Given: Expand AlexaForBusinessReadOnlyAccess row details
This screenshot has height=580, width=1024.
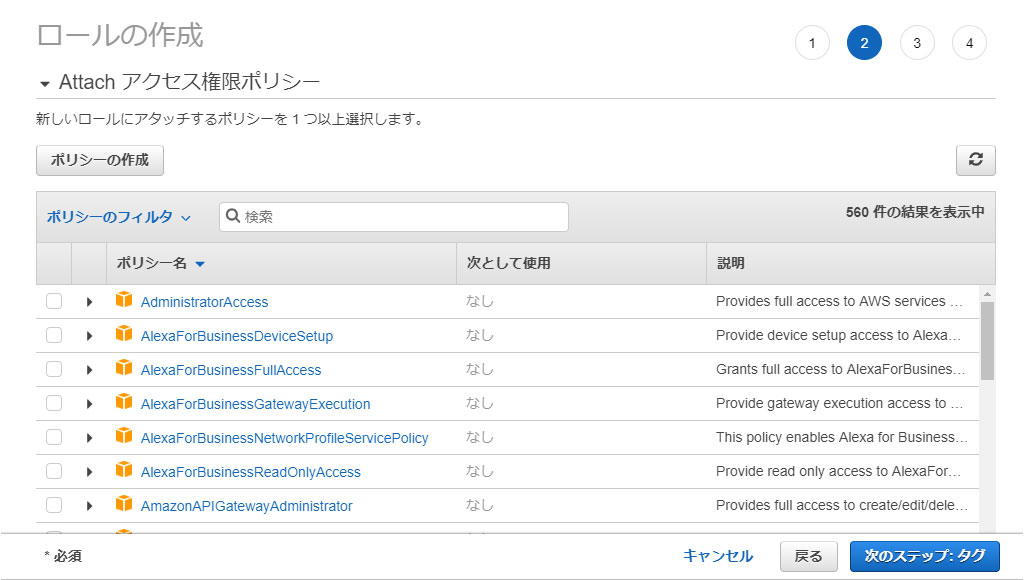Looking at the screenshot, I should (89, 472).
